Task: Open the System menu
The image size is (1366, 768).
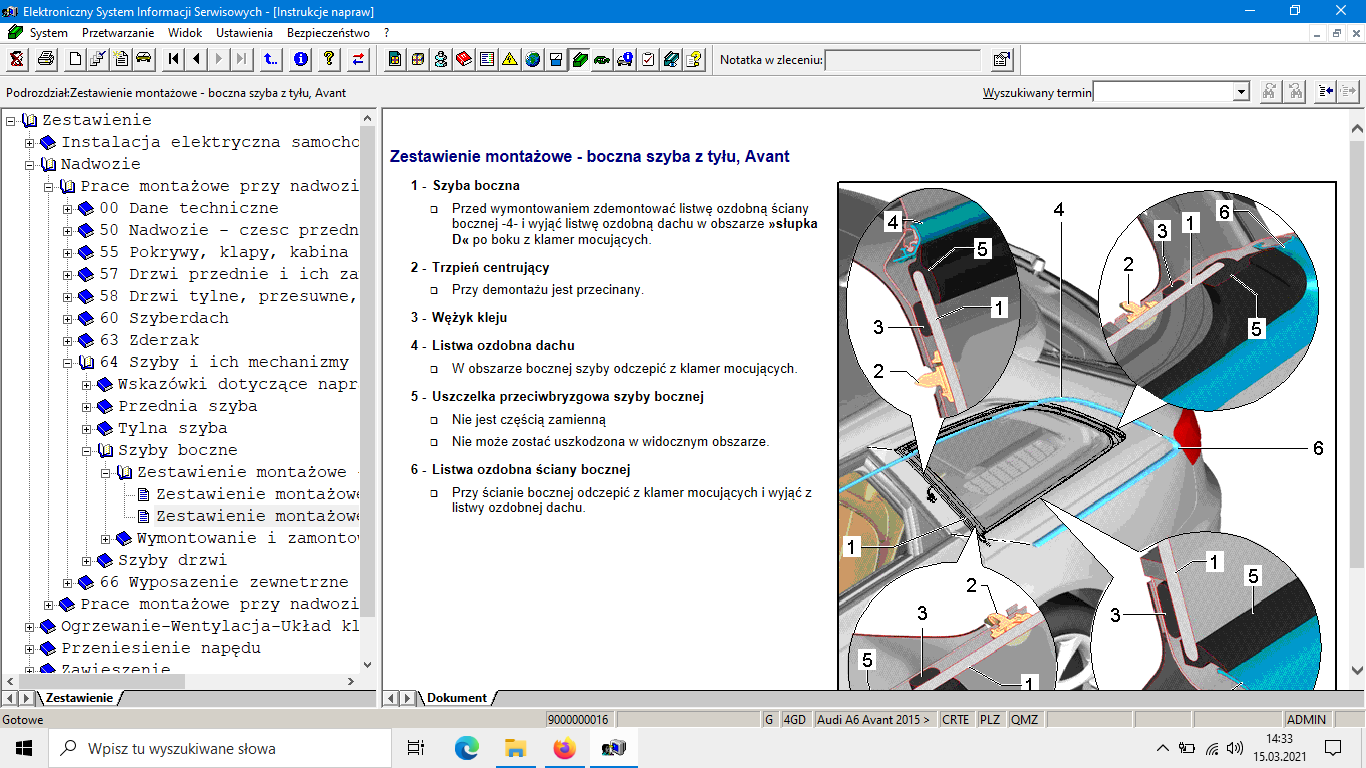Action: (x=48, y=32)
